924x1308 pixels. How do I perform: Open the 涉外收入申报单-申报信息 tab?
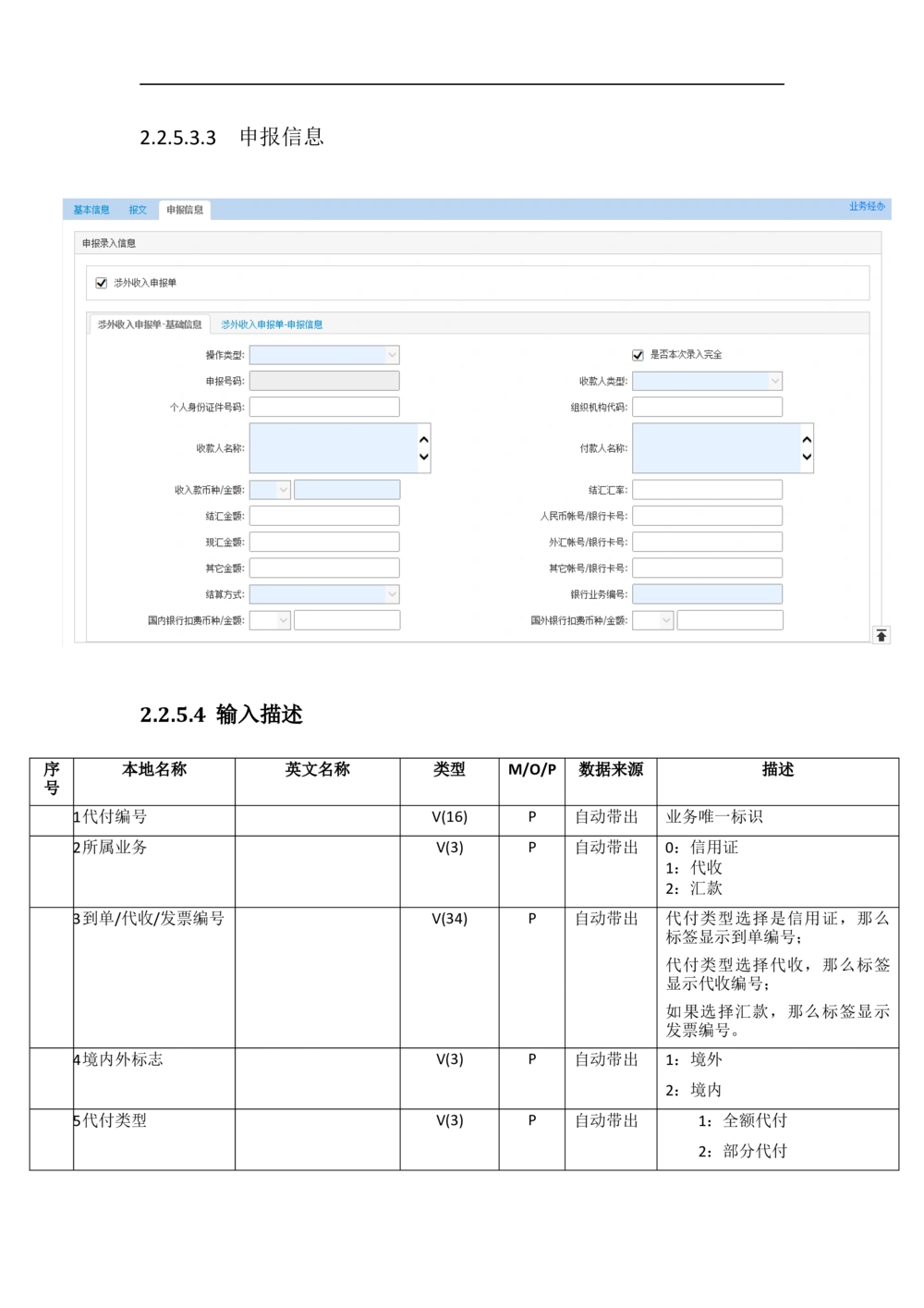pos(272,324)
